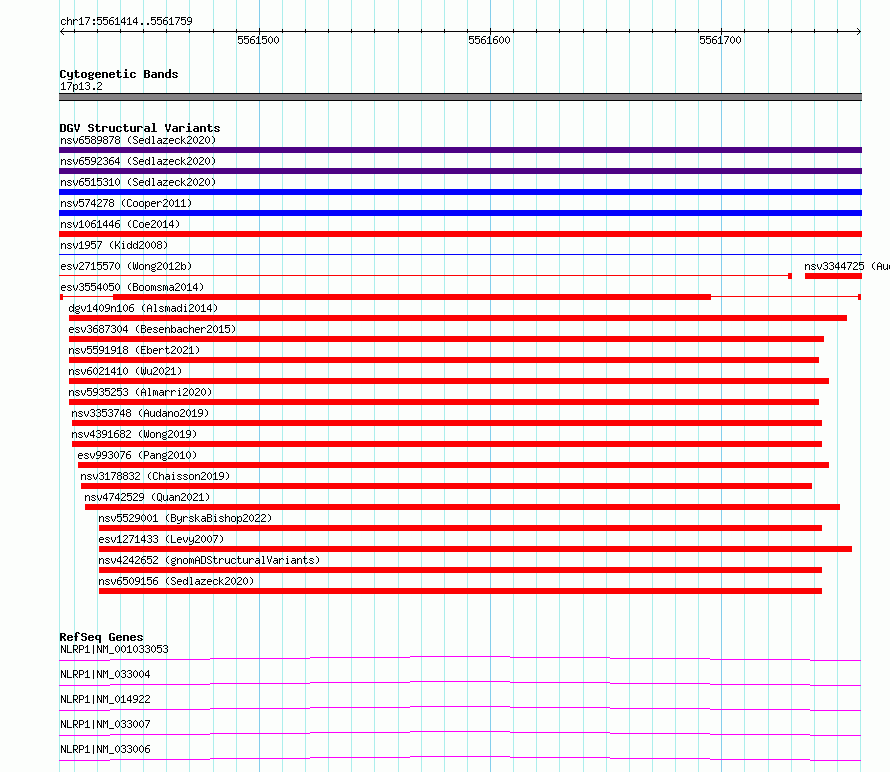890x772 pixels.
Task: Click the 17p13.2 band label
Action: (x=81, y=86)
